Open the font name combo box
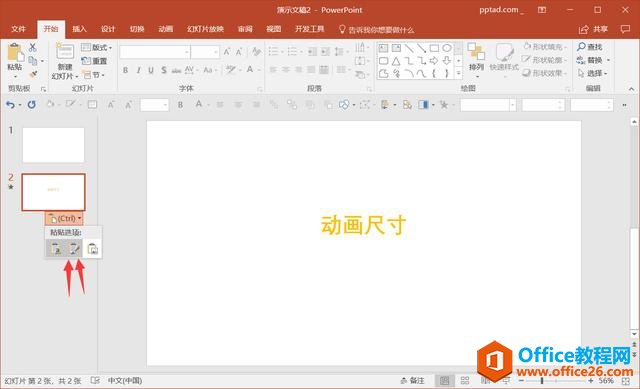Screen dimensions: 640x389 click(x=155, y=52)
